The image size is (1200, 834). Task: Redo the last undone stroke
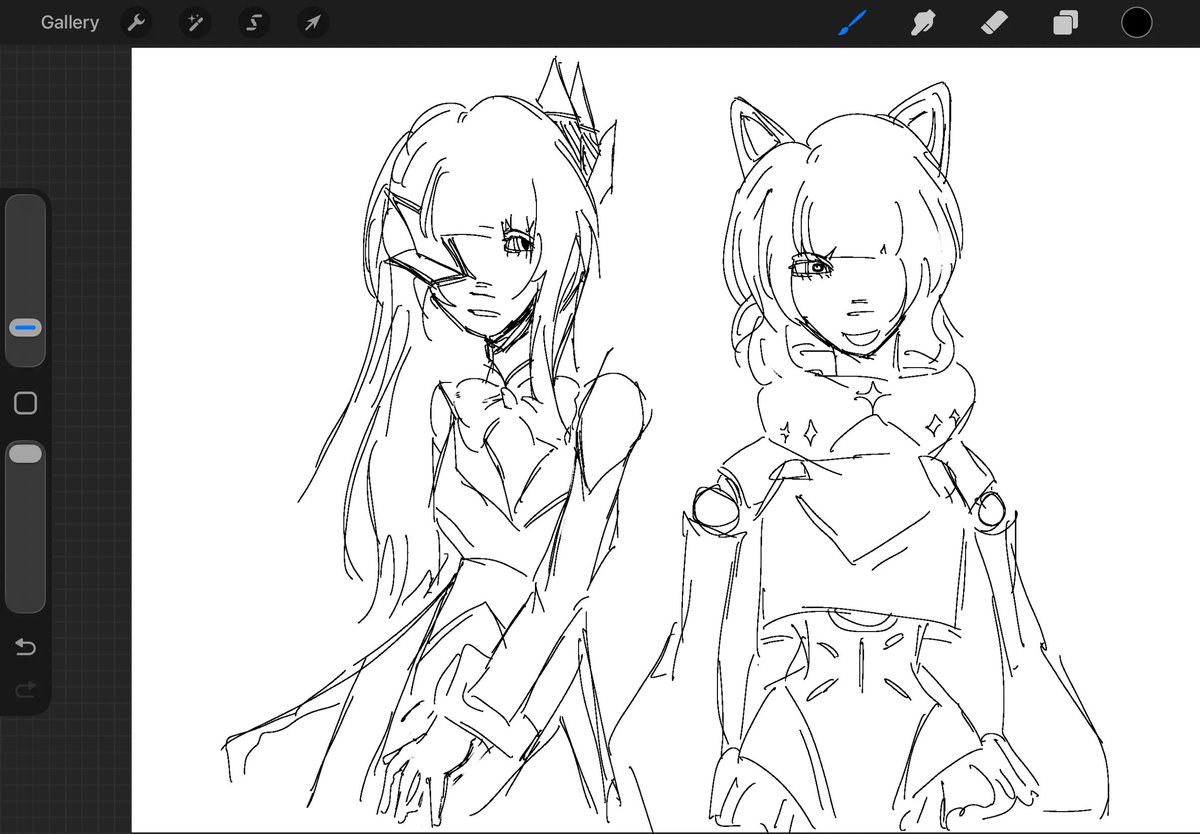tap(26, 689)
